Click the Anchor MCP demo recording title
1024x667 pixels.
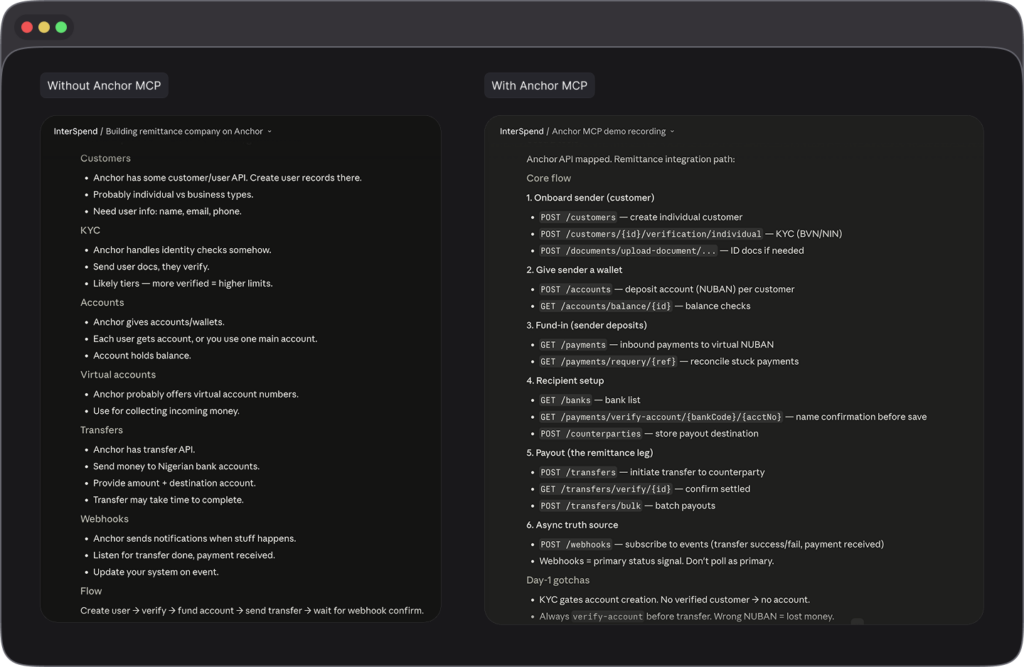pyautogui.click(x=609, y=131)
